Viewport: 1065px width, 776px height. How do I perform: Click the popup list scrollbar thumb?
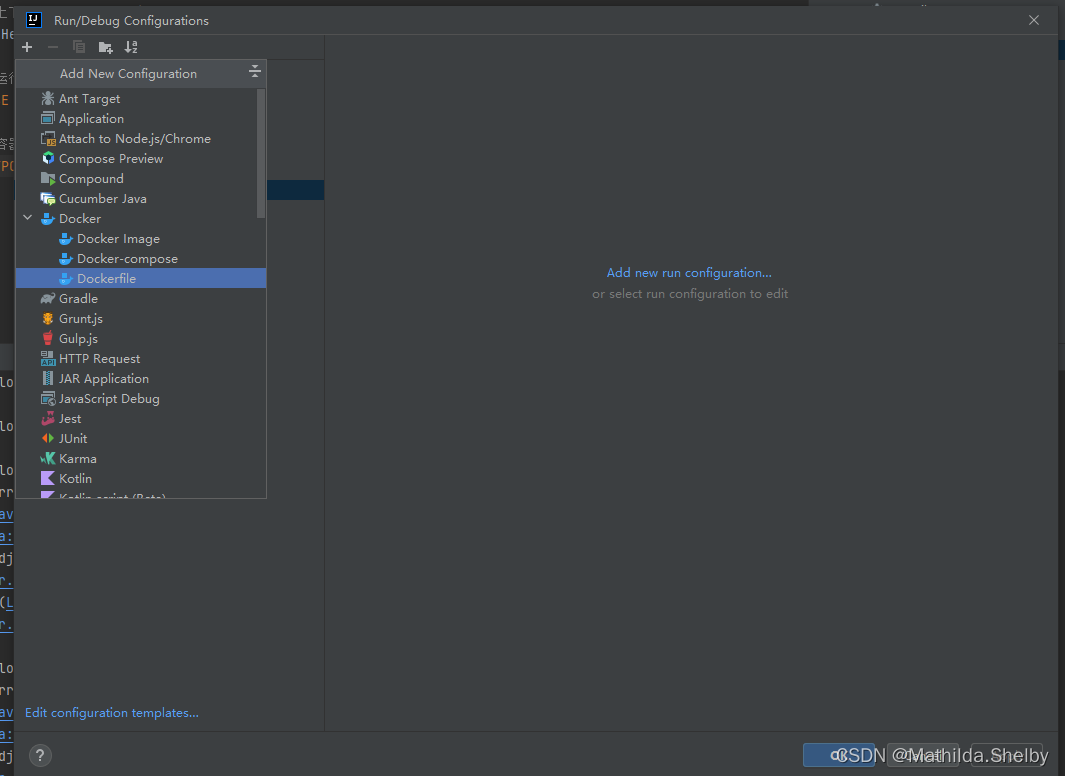[261, 154]
